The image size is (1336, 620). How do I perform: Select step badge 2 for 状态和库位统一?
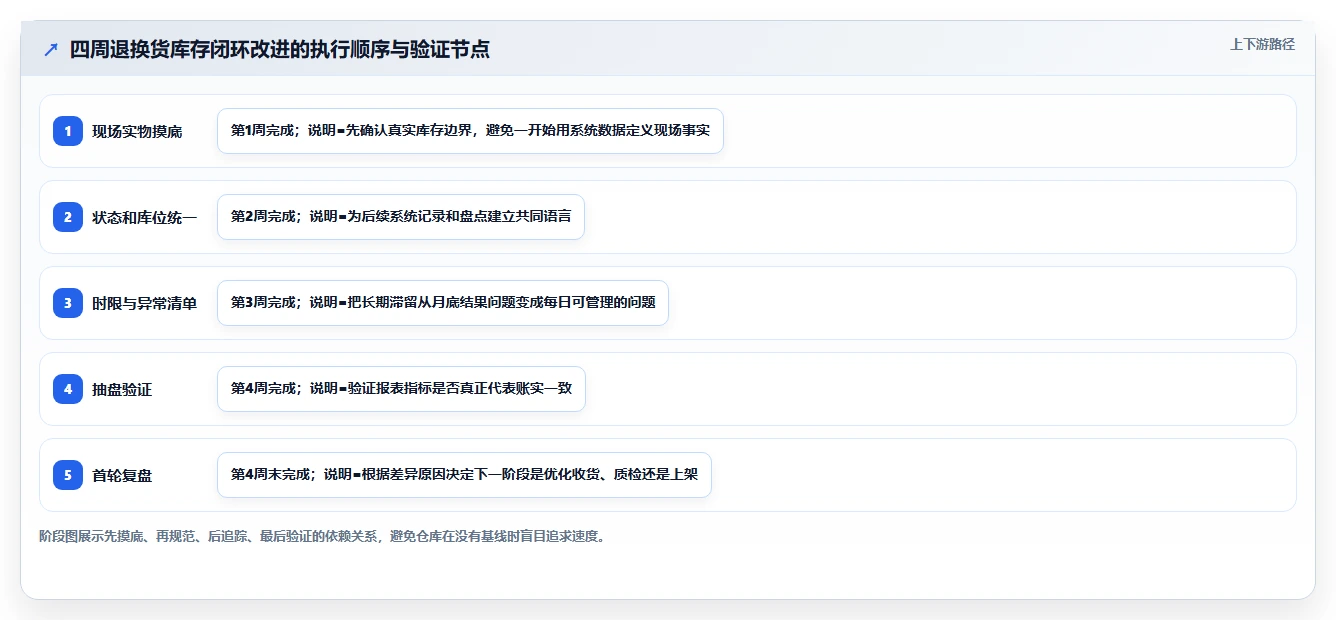(68, 217)
